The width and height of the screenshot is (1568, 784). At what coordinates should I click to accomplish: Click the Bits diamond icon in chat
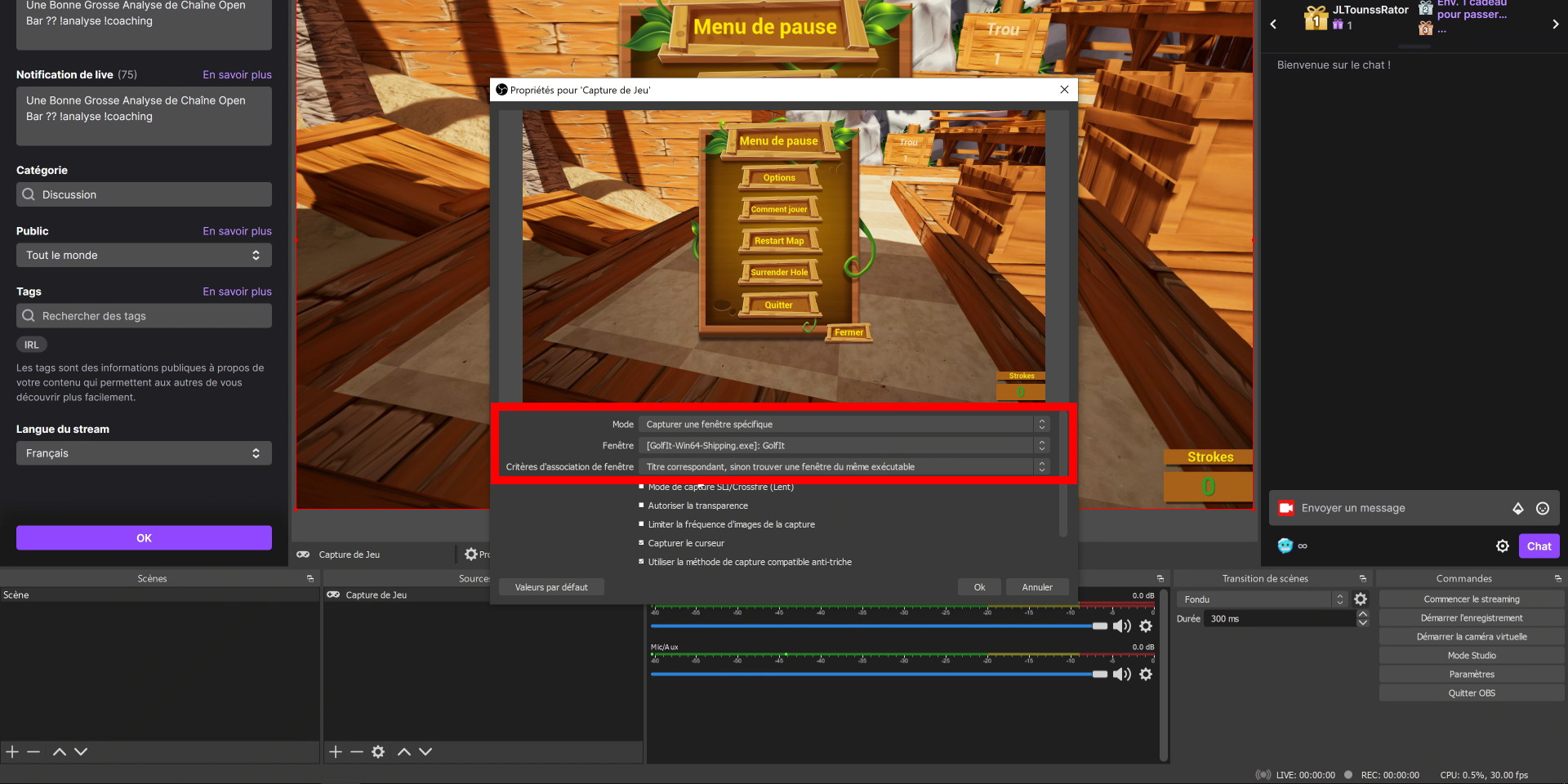pos(1518,508)
